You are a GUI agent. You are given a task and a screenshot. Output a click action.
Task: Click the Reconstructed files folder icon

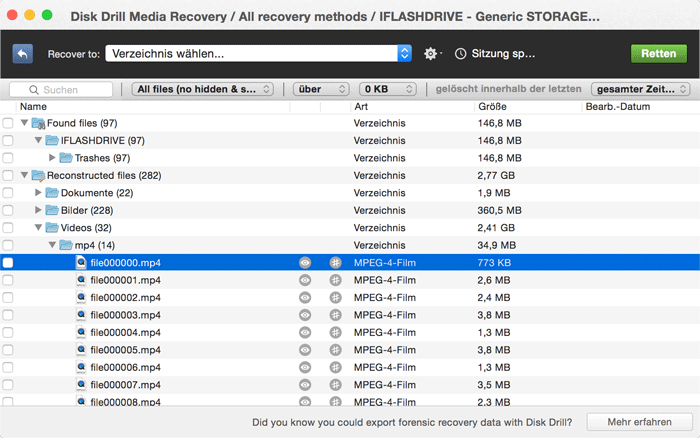[x=38, y=175]
